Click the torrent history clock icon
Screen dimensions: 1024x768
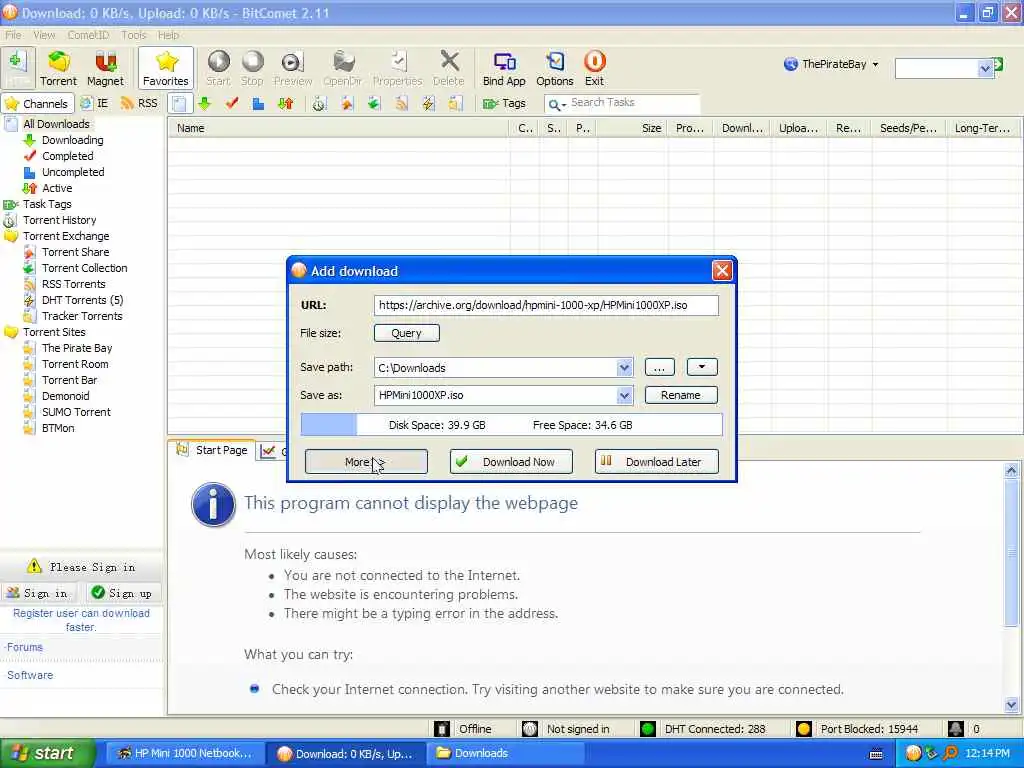319,103
